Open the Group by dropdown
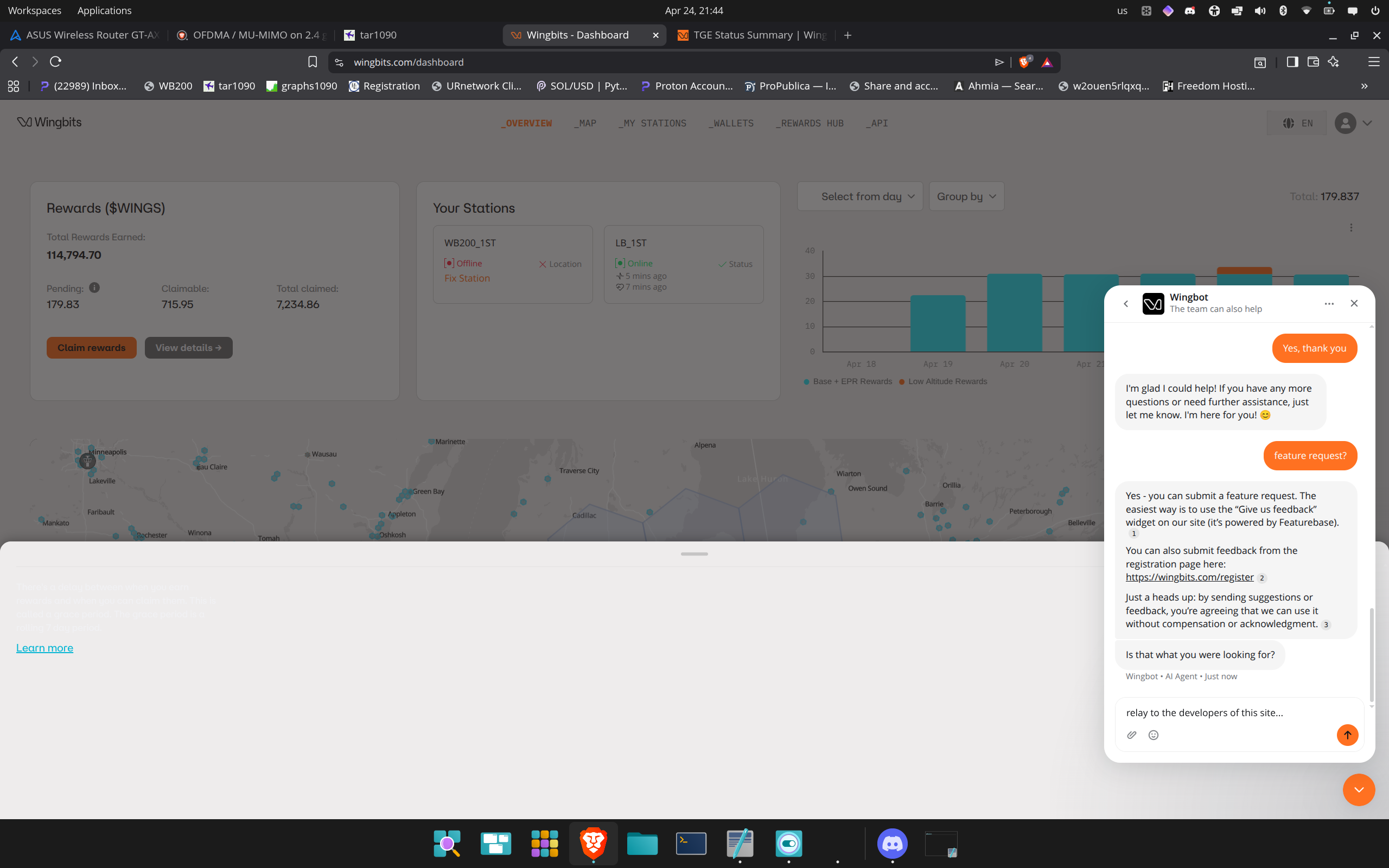1389x868 pixels. pos(966,196)
